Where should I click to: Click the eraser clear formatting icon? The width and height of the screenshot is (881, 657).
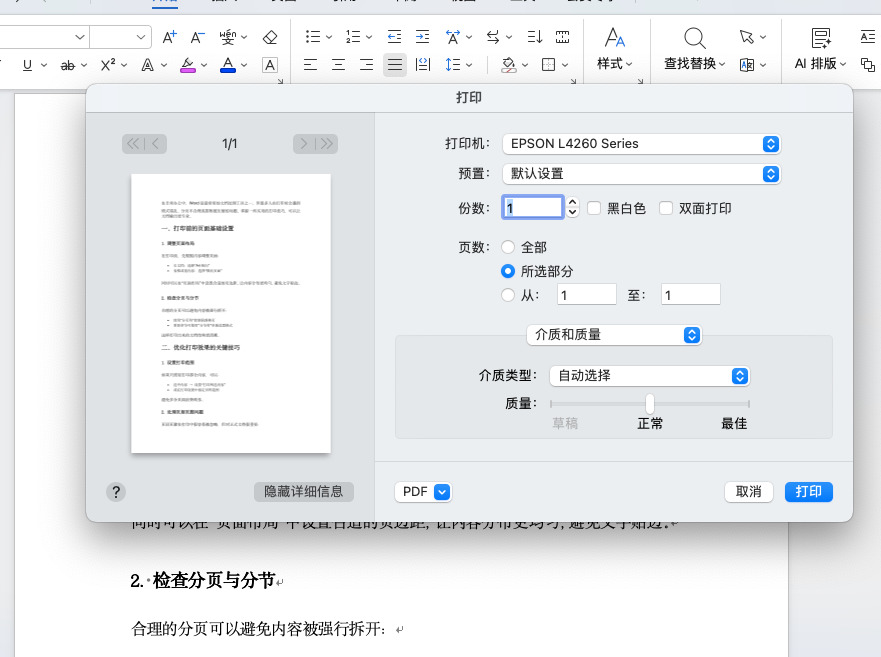tap(270, 37)
